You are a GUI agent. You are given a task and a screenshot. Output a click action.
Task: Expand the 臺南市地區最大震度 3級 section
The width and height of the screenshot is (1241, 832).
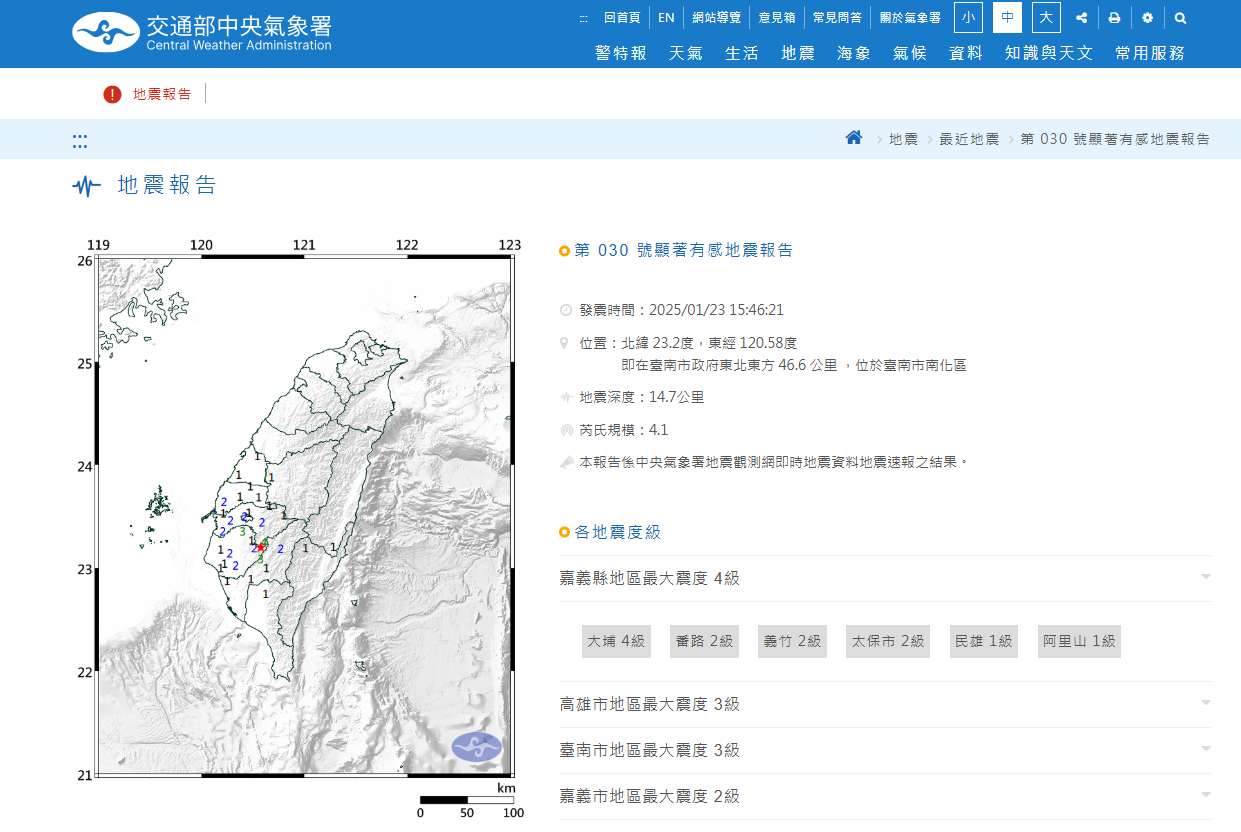pos(885,750)
